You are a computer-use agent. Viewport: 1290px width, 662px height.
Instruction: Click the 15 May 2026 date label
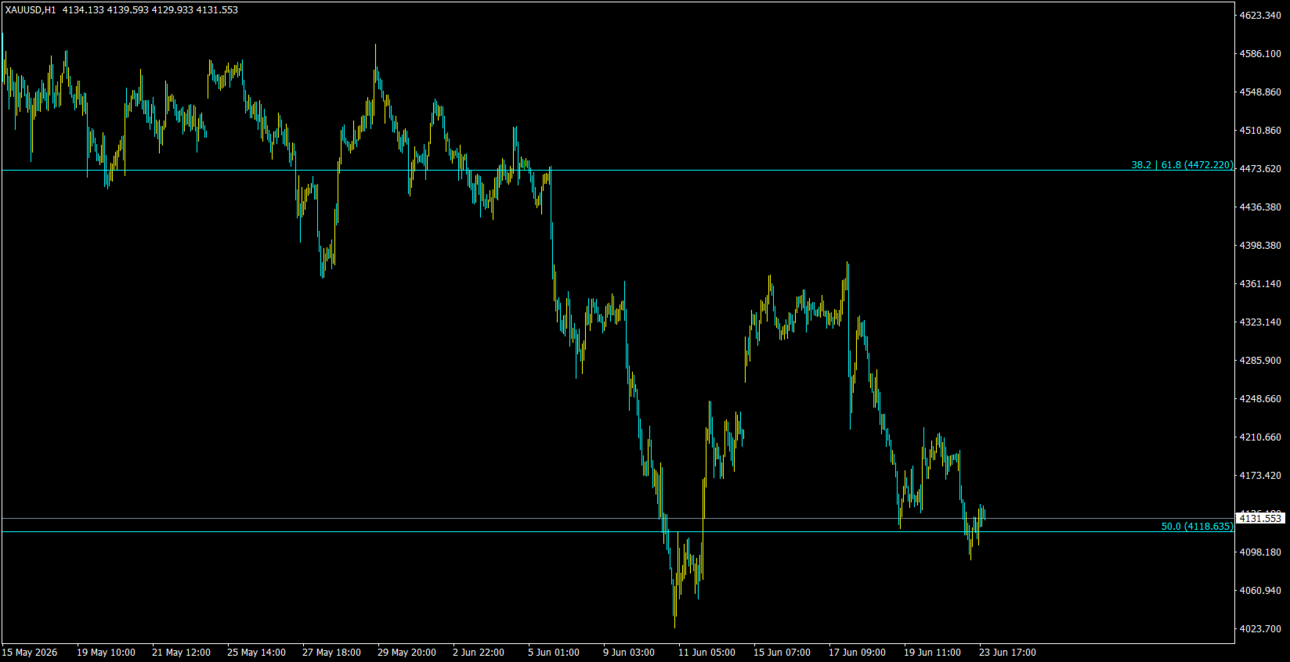[30, 652]
